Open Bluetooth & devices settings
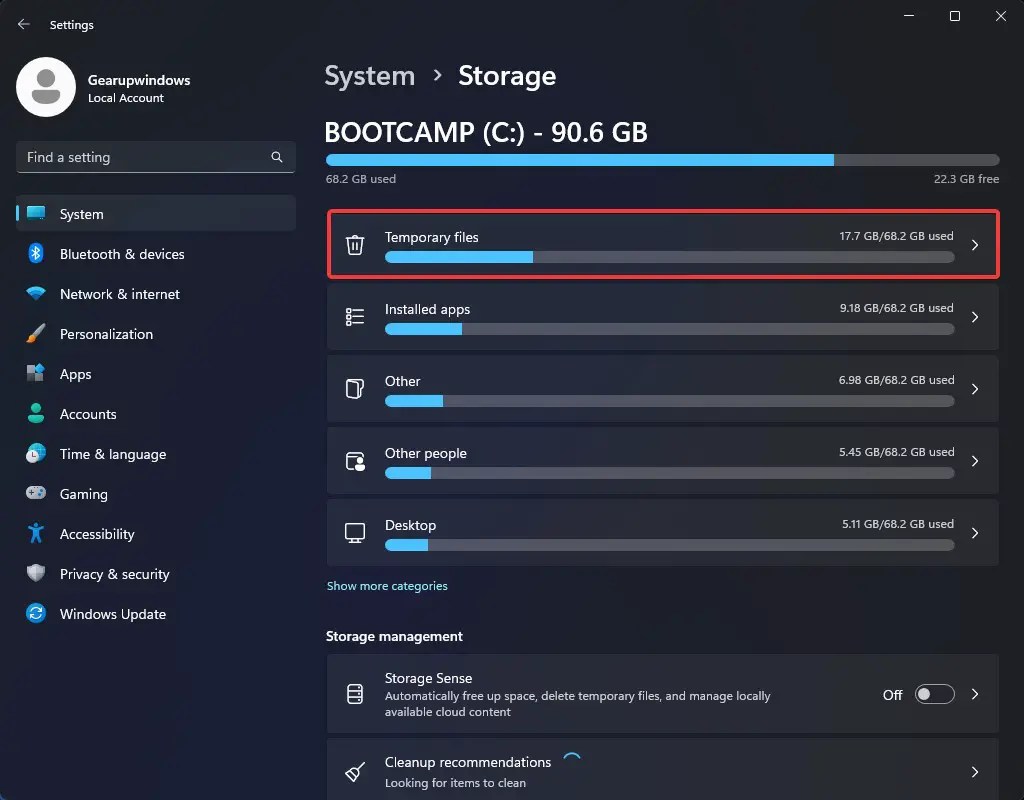 122,254
